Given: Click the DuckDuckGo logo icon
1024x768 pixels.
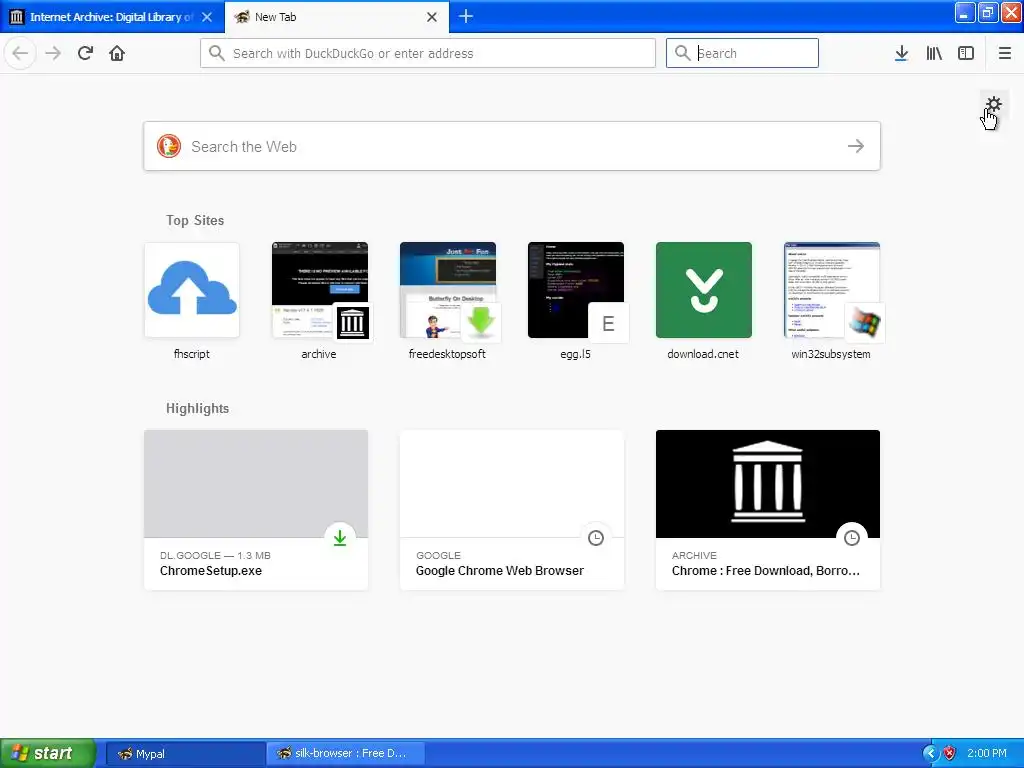Looking at the screenshot, I should (168, 146).
